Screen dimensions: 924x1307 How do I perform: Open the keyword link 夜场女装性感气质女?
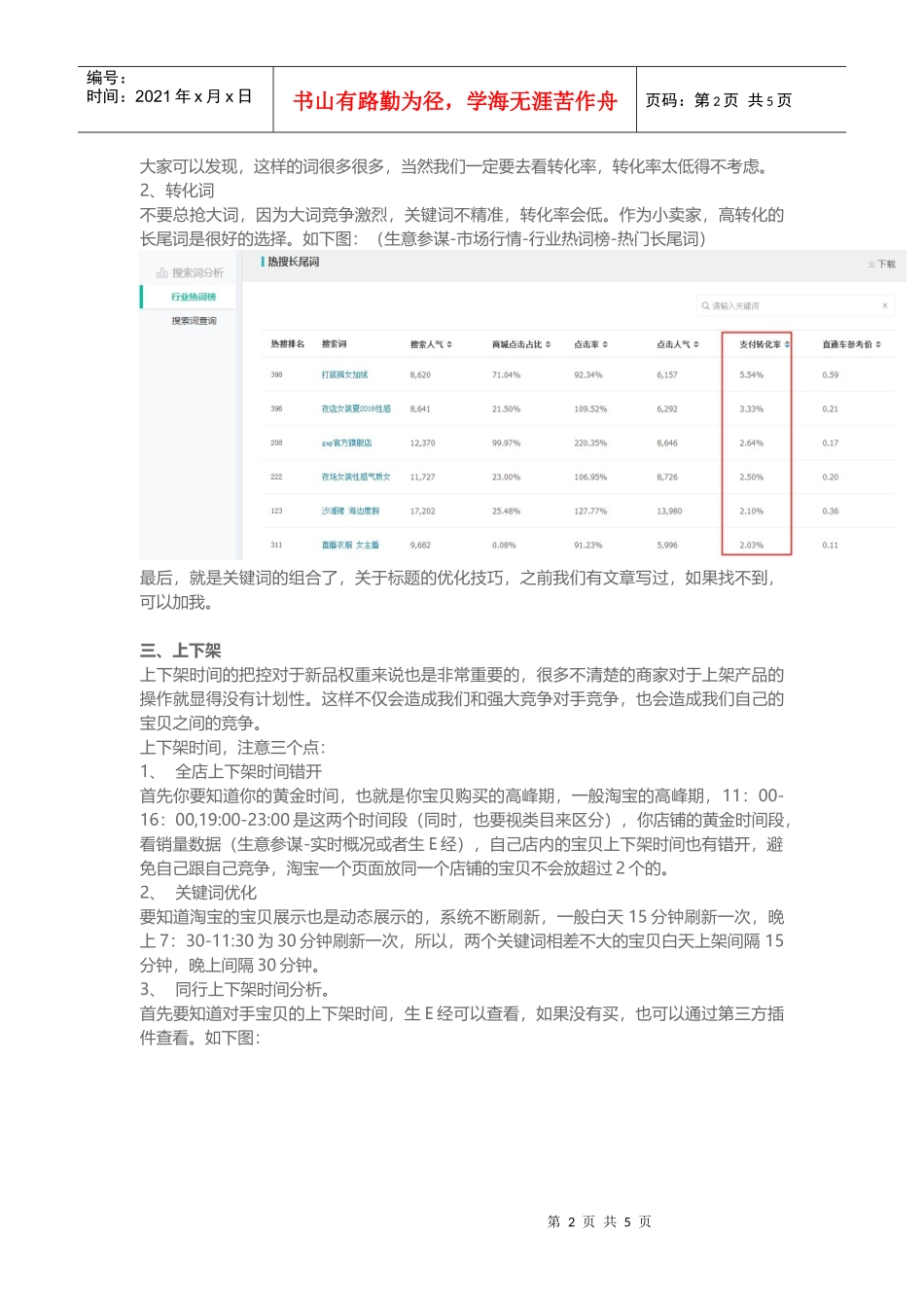(356, 477)
